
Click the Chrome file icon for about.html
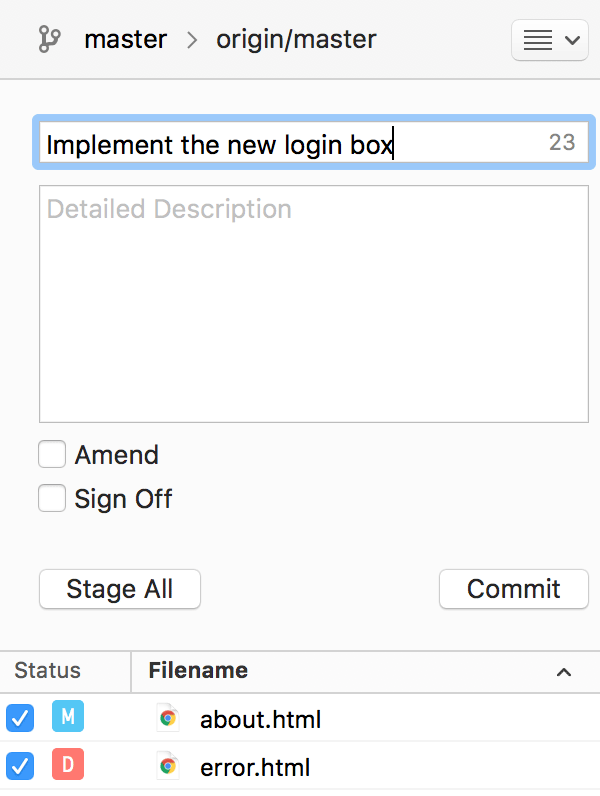tap(168, 718)
